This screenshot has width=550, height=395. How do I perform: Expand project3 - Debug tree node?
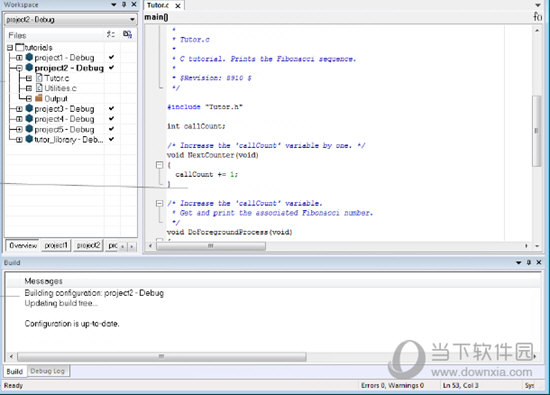(x=19, y=109)
